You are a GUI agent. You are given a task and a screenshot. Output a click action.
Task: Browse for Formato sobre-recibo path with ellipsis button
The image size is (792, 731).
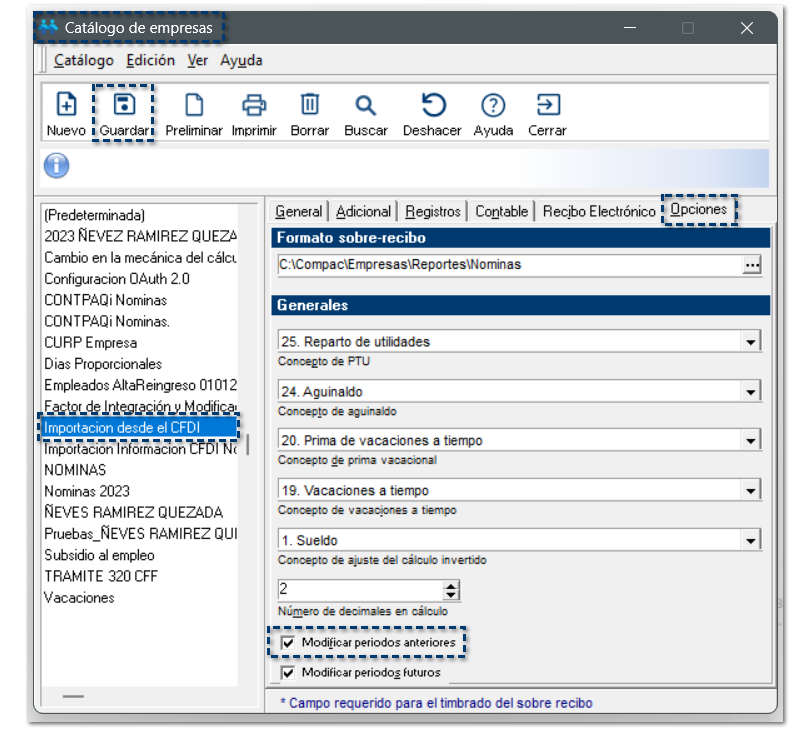751,265
